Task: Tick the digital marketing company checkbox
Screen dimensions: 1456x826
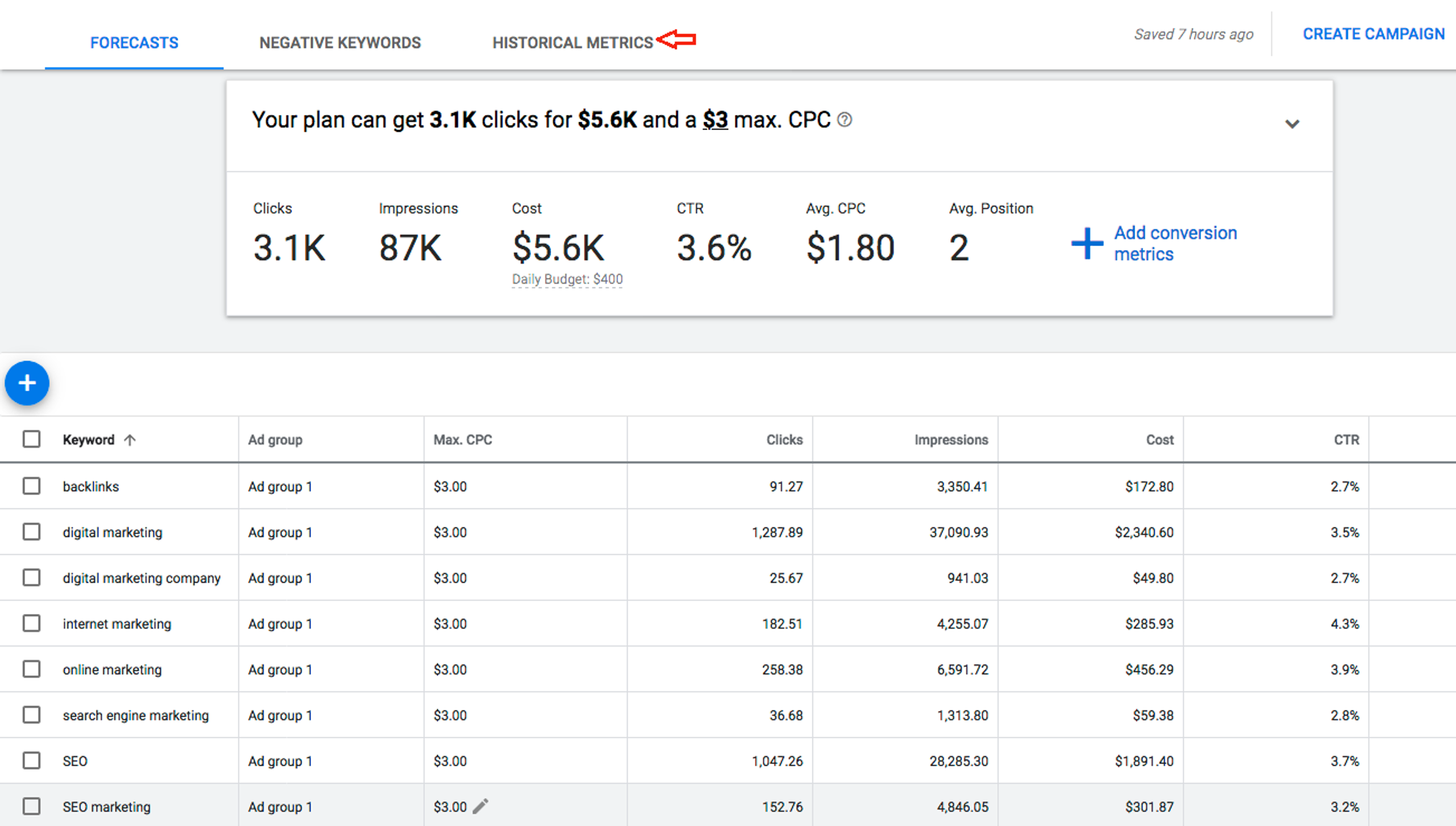Action: 31,578
